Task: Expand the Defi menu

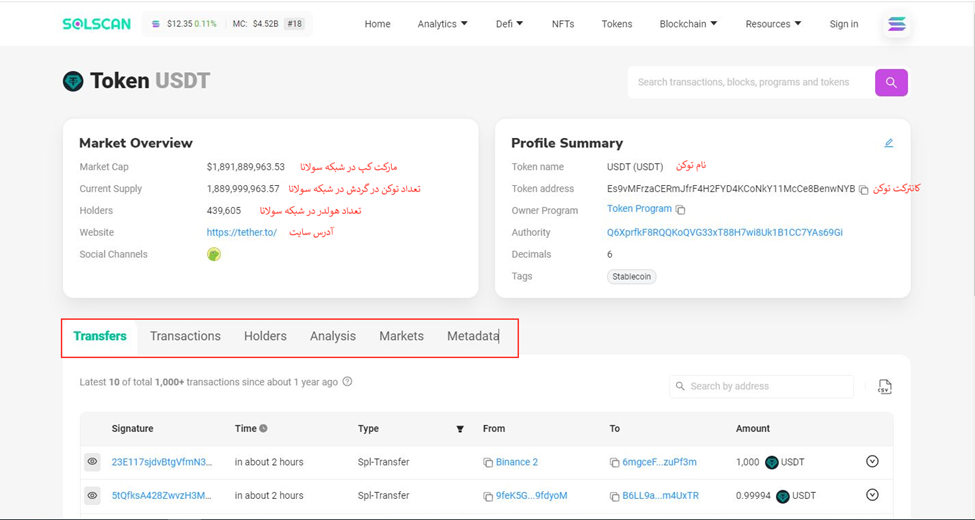Action: 509,24
